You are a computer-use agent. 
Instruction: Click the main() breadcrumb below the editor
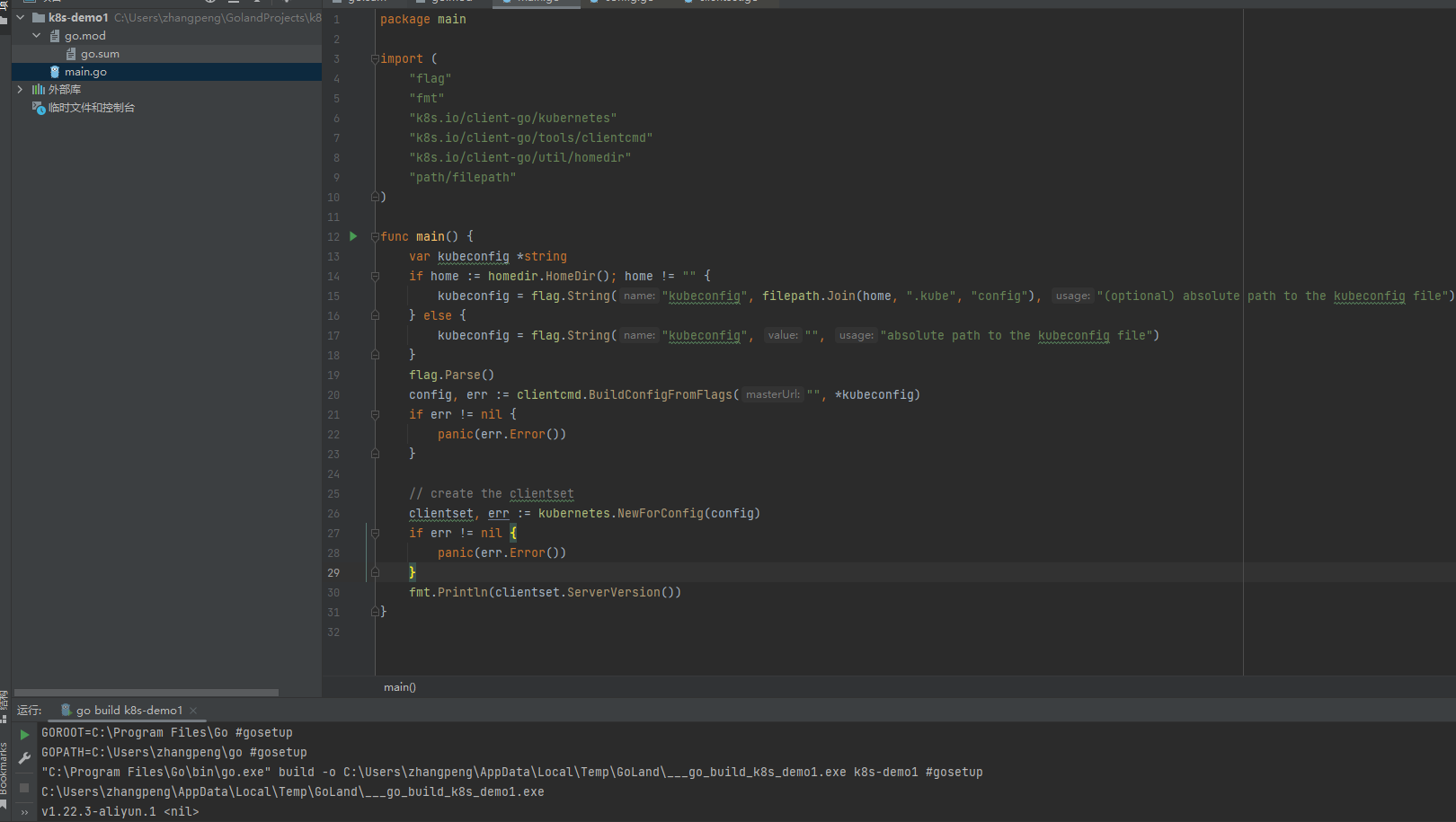[400, 687]
